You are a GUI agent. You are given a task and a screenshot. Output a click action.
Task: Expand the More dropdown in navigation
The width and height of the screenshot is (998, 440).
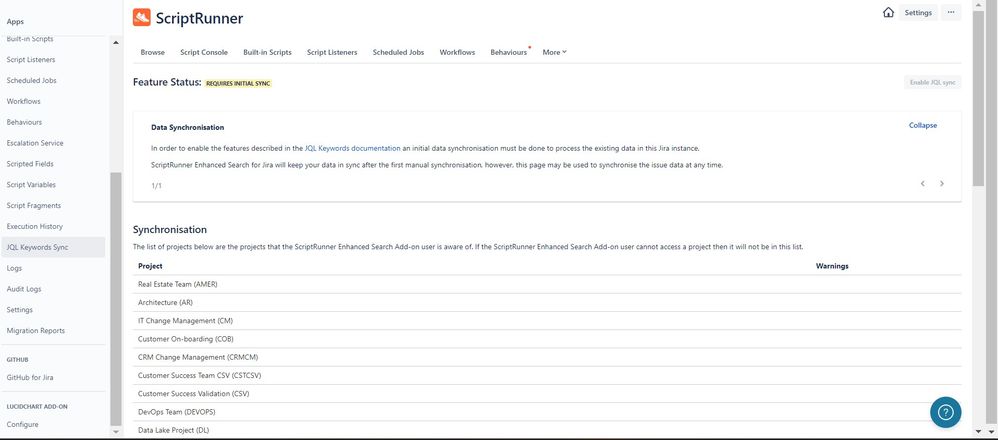[554, 52]
